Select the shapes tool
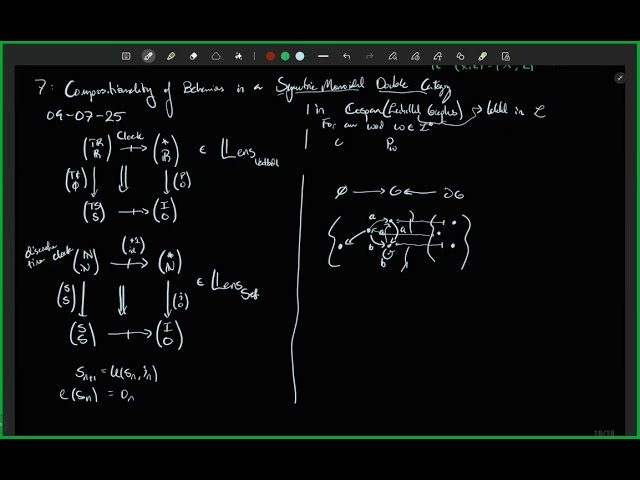Screen dimensions: 640x480 [460, 56]
